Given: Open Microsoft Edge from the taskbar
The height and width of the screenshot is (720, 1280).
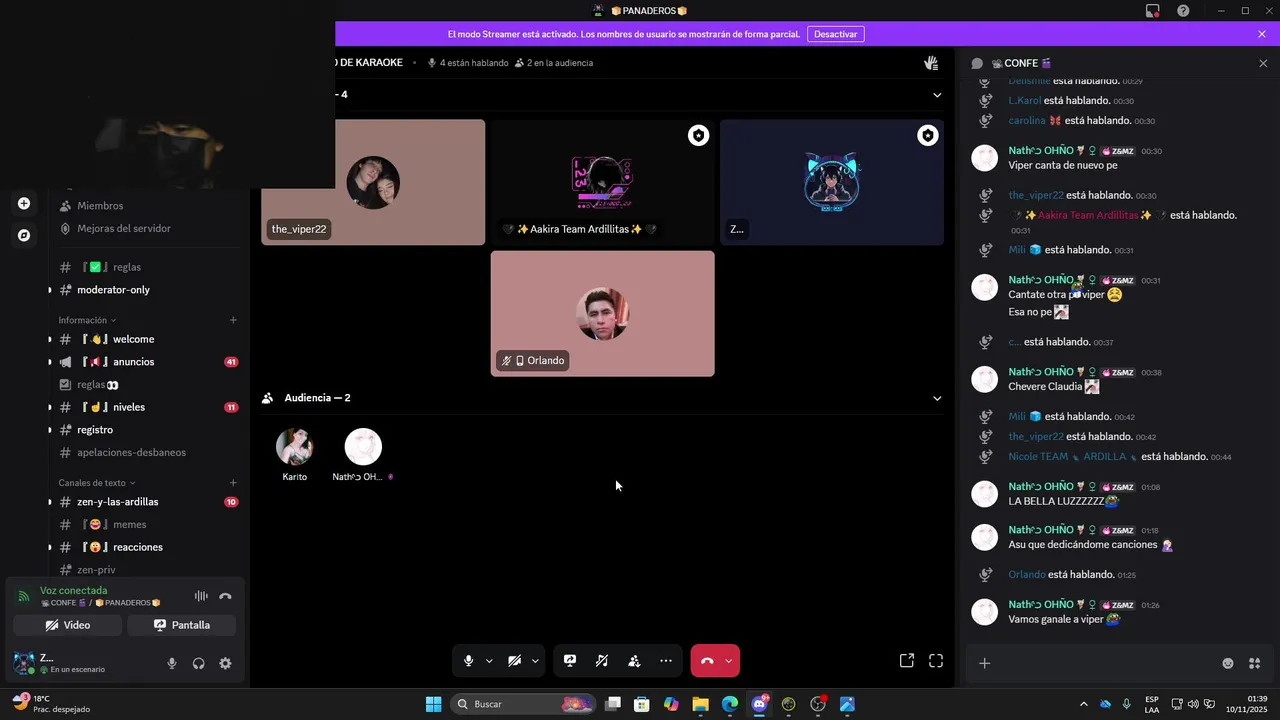Looking at the screenshot, I should click(x=730, y=704).
